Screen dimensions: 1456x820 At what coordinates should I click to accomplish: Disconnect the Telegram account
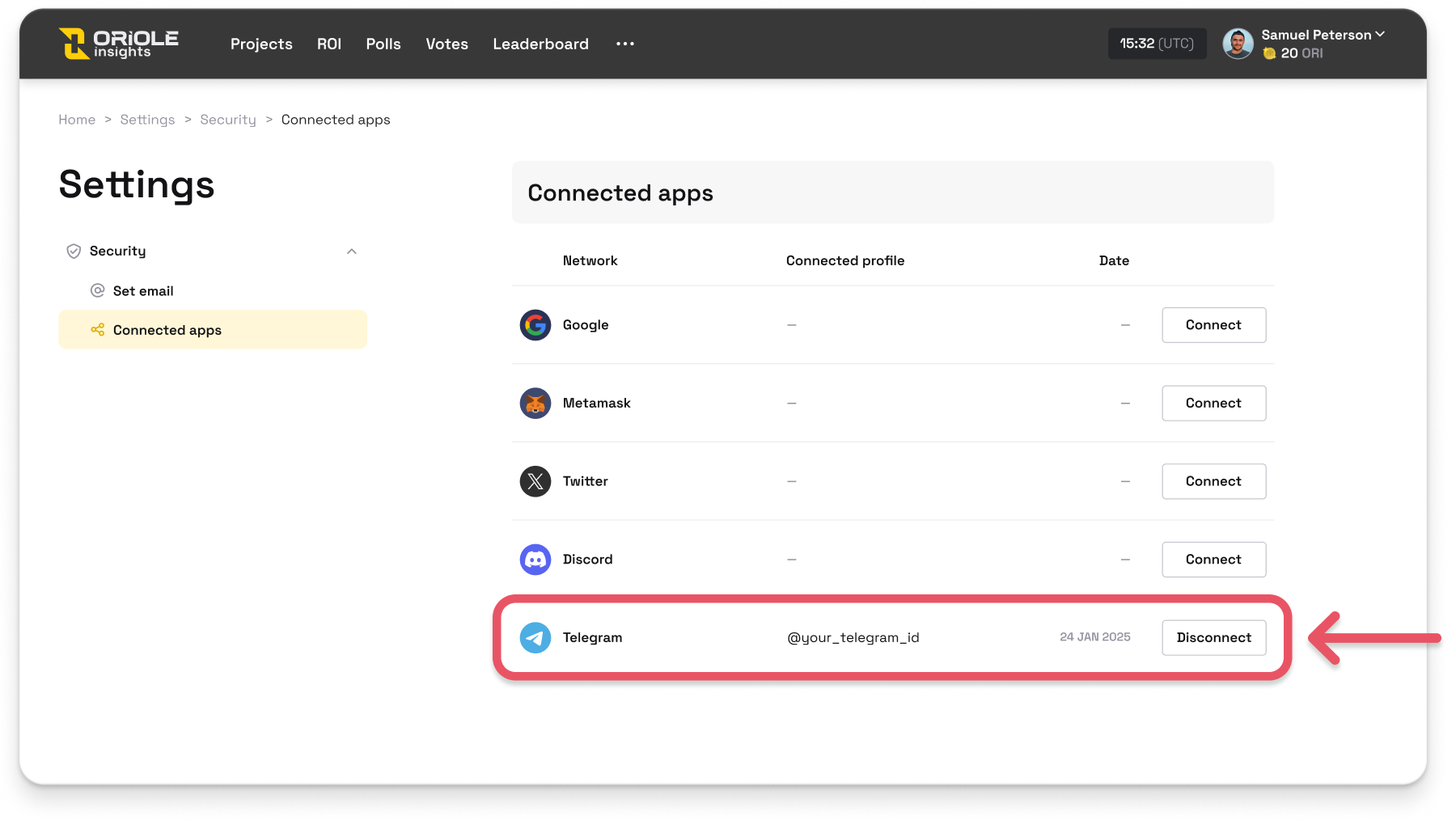pyautogui.click(x=1213, y=638)
